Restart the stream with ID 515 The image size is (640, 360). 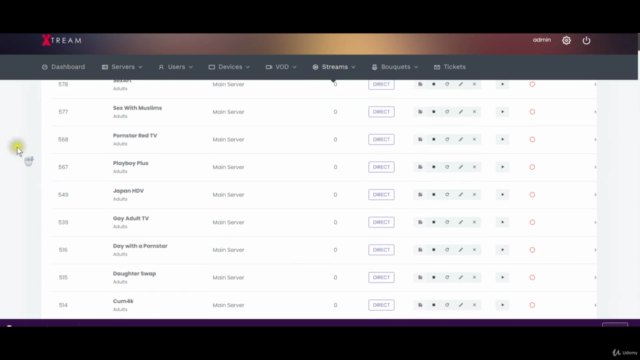pyautogui.click(x=447, y=278)
